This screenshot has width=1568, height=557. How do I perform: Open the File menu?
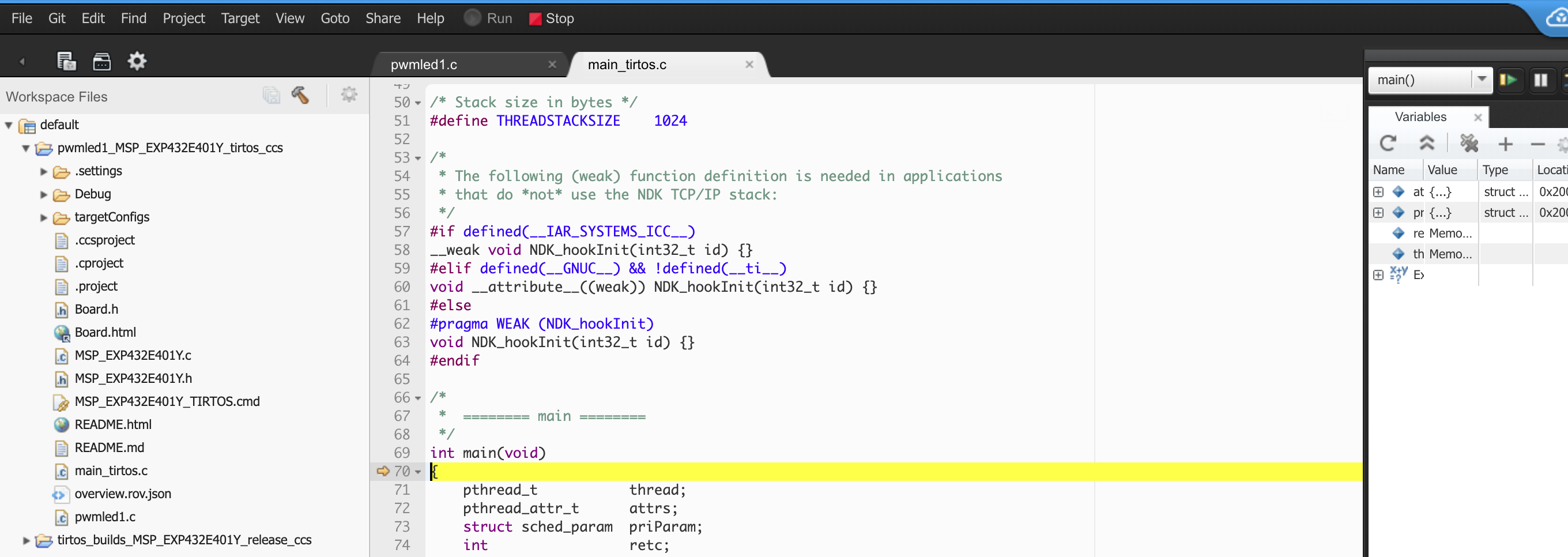tap(22, 18)
